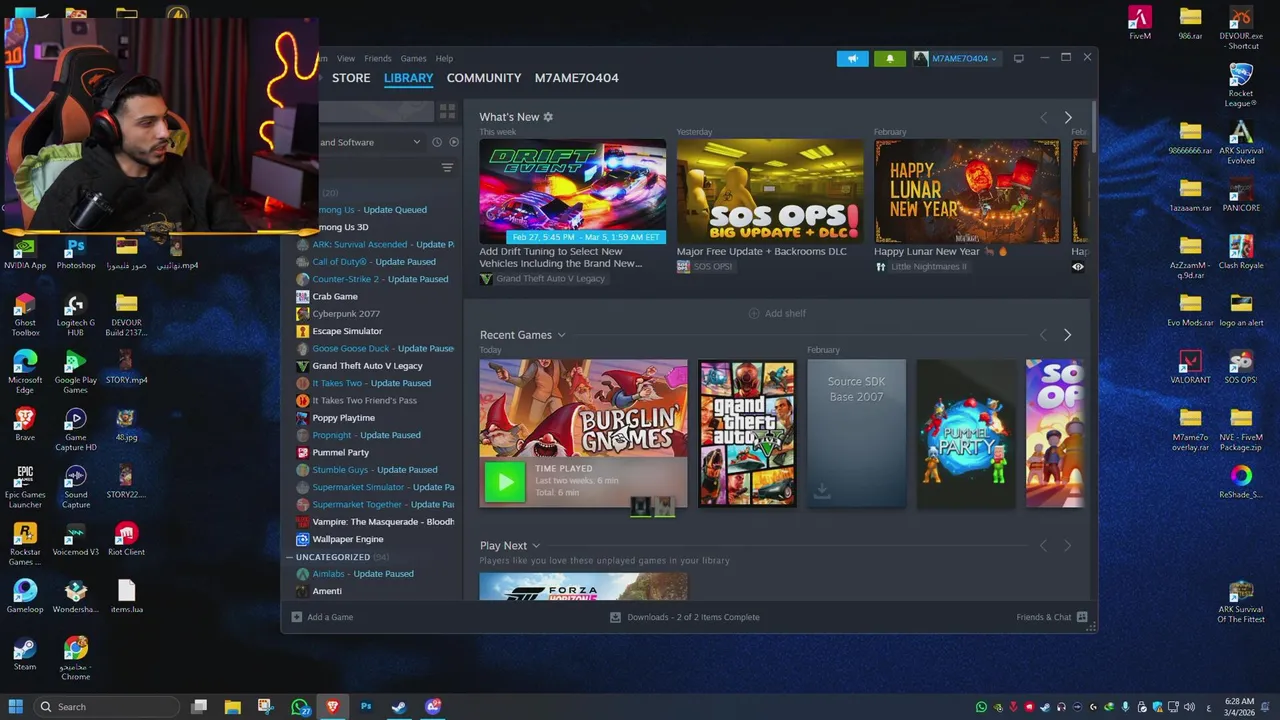Open the green notifications bell
Viewport: 1280px width, 720px height.
click(889, 58)
